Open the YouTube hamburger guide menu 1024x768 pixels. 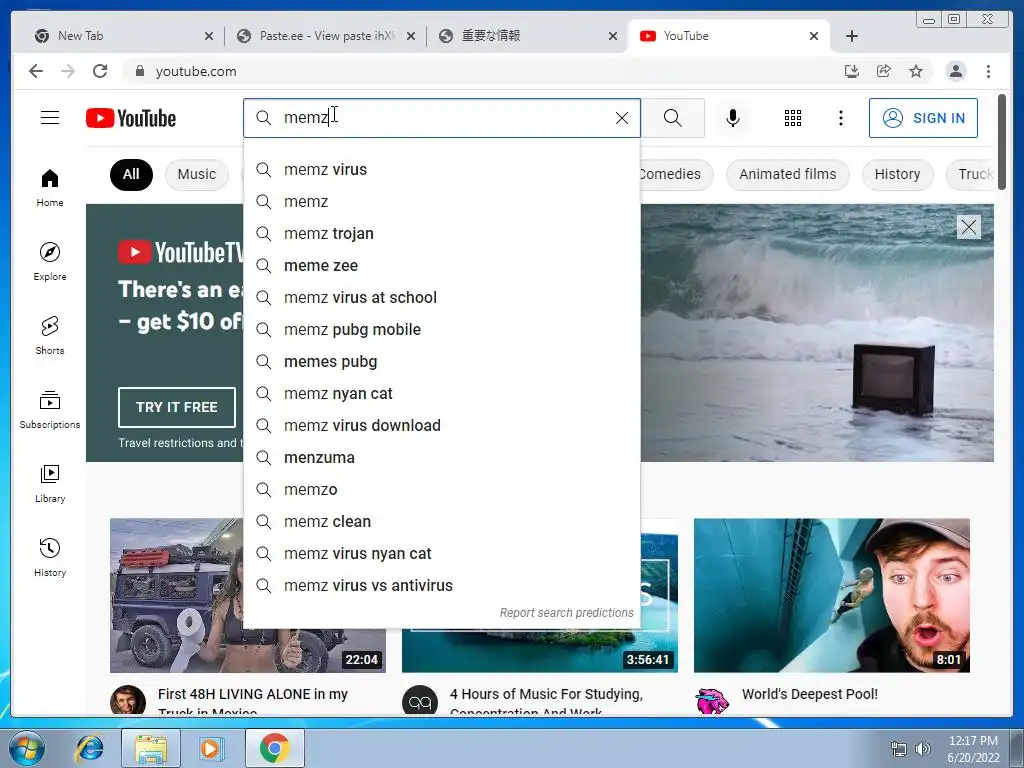(x=50, y=118)
